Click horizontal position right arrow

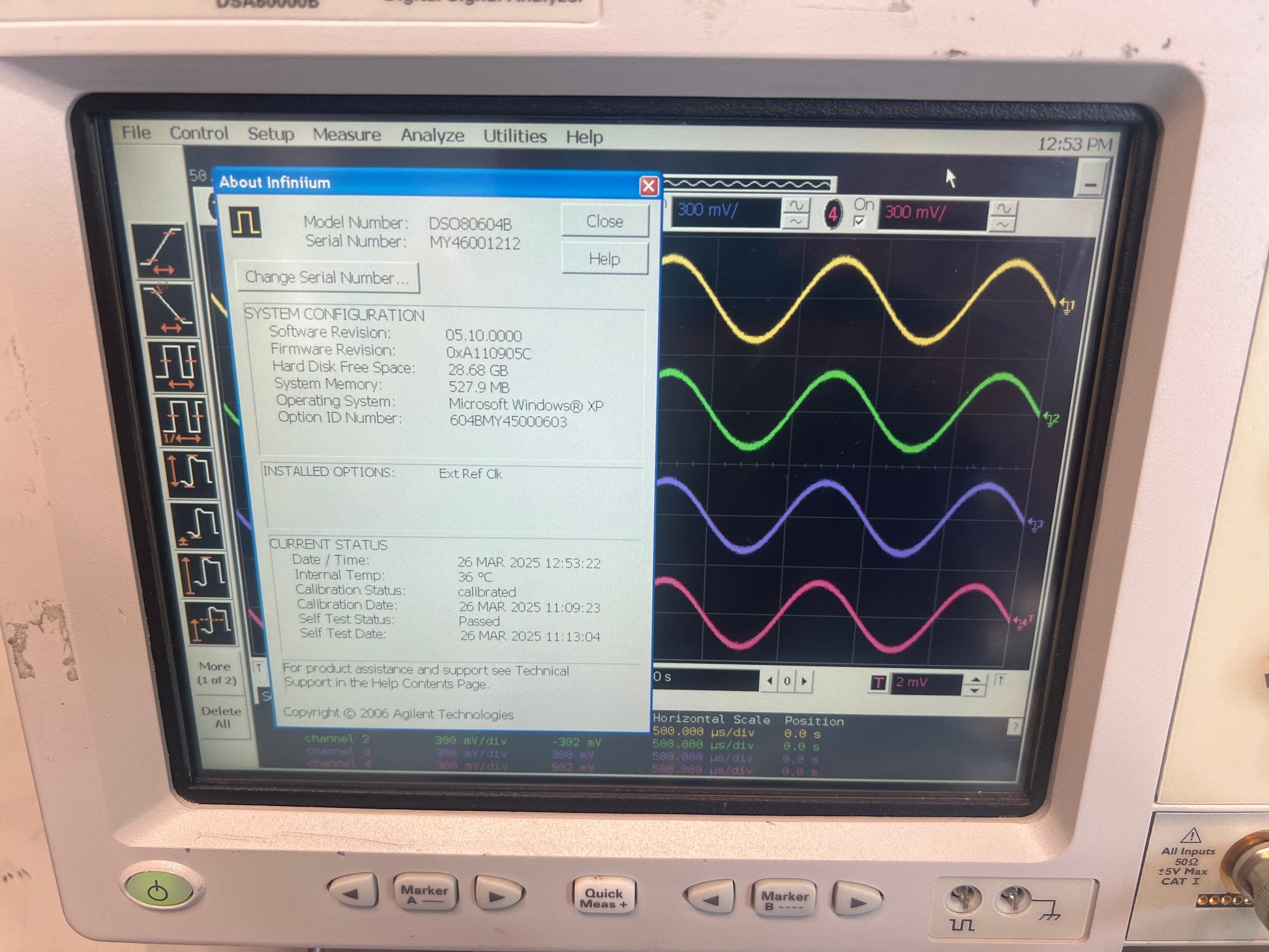pyautogui.click(x=805, y=681)
